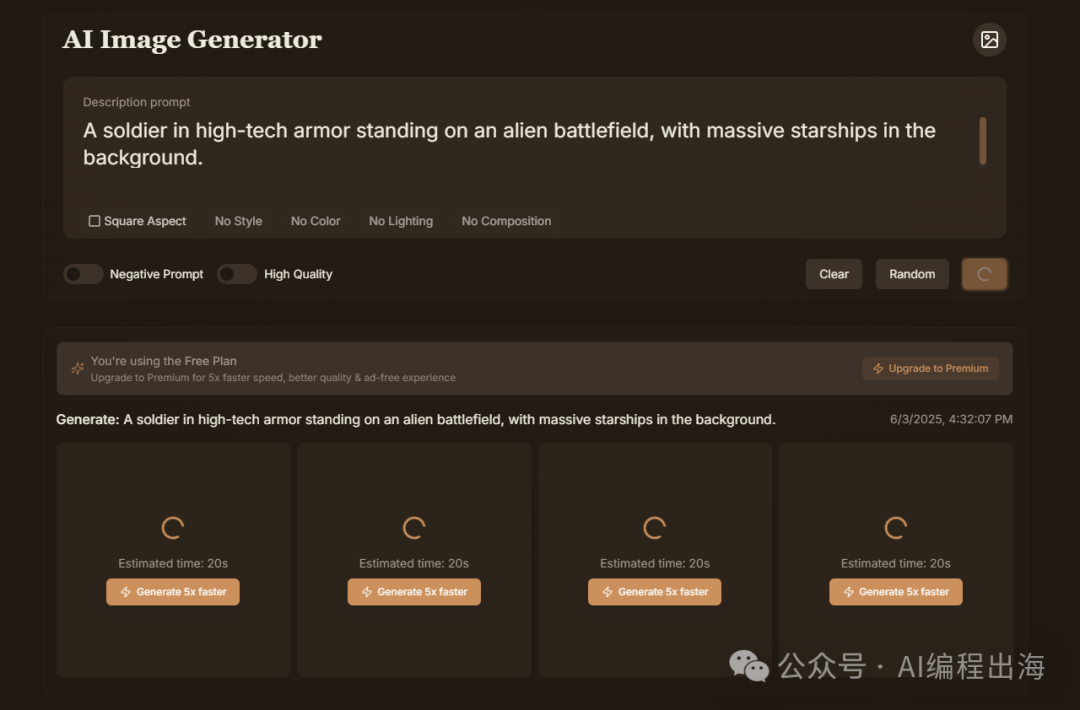Open the No Composition selector
Screen dimensions: 1080x710
pyautogui.click(x=506, y=221)
